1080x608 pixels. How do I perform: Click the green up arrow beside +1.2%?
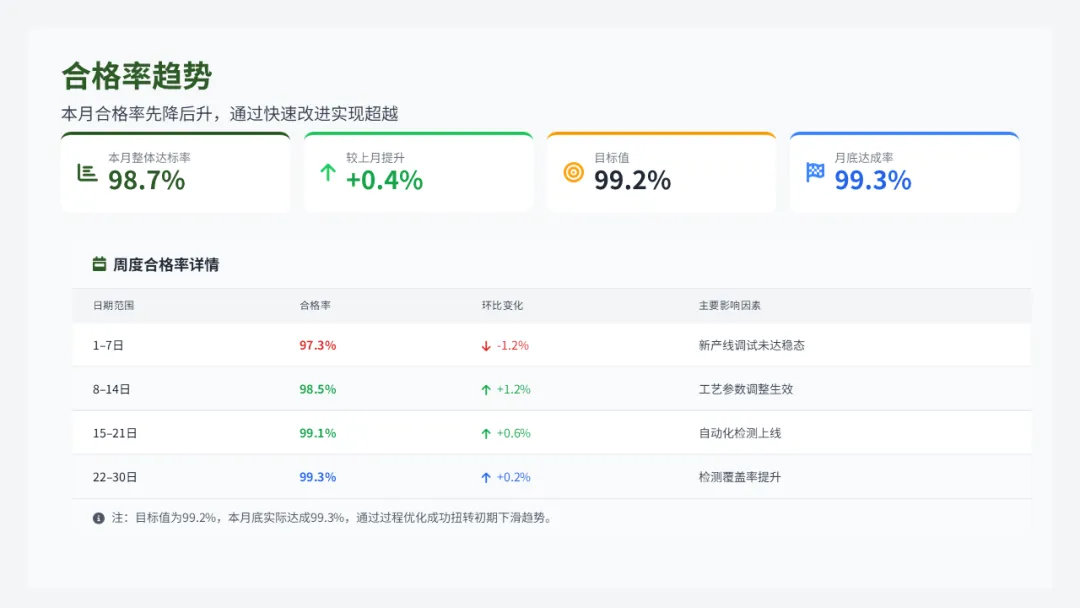tap(486, 390)
